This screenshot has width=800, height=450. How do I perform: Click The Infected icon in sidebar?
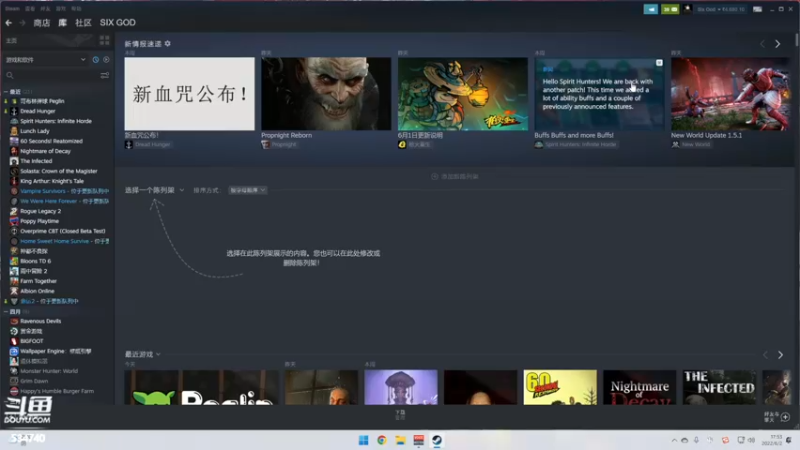click(x=14, y=161)
